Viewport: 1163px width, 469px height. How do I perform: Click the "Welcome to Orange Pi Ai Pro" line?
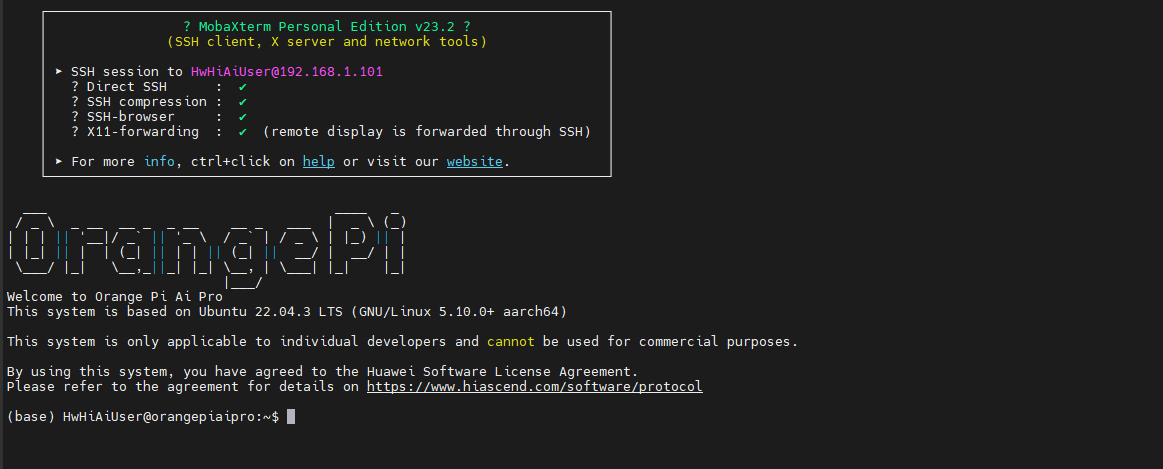pos(114,296)
